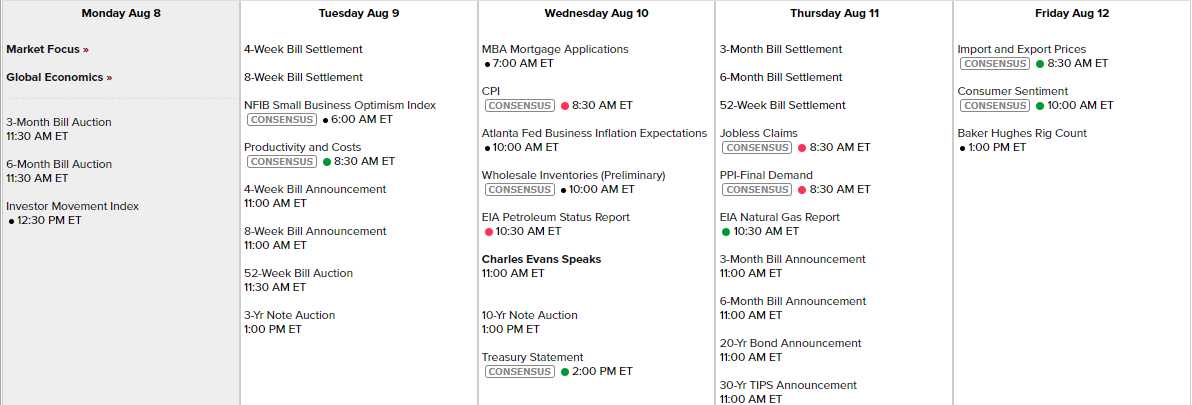This screenshot has width=1192, height=405.
Task: Open the Charles Evans Speaks event
Action: (x=541, y=259)
